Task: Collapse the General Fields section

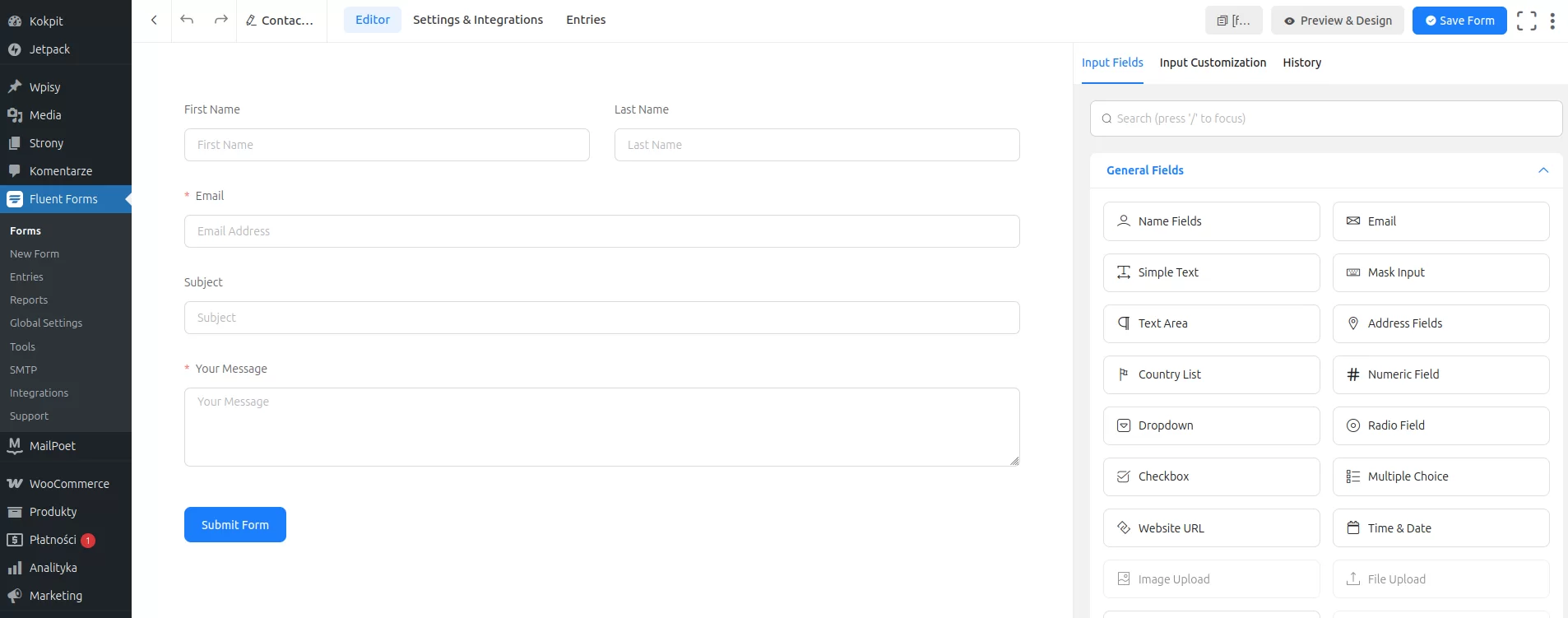Action: click(1543, 170)
